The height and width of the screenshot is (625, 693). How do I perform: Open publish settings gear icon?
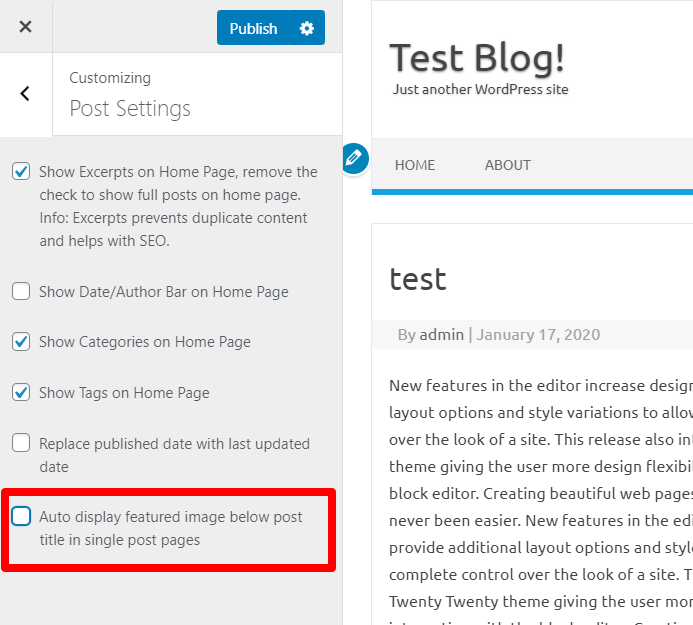pos(307,28)
